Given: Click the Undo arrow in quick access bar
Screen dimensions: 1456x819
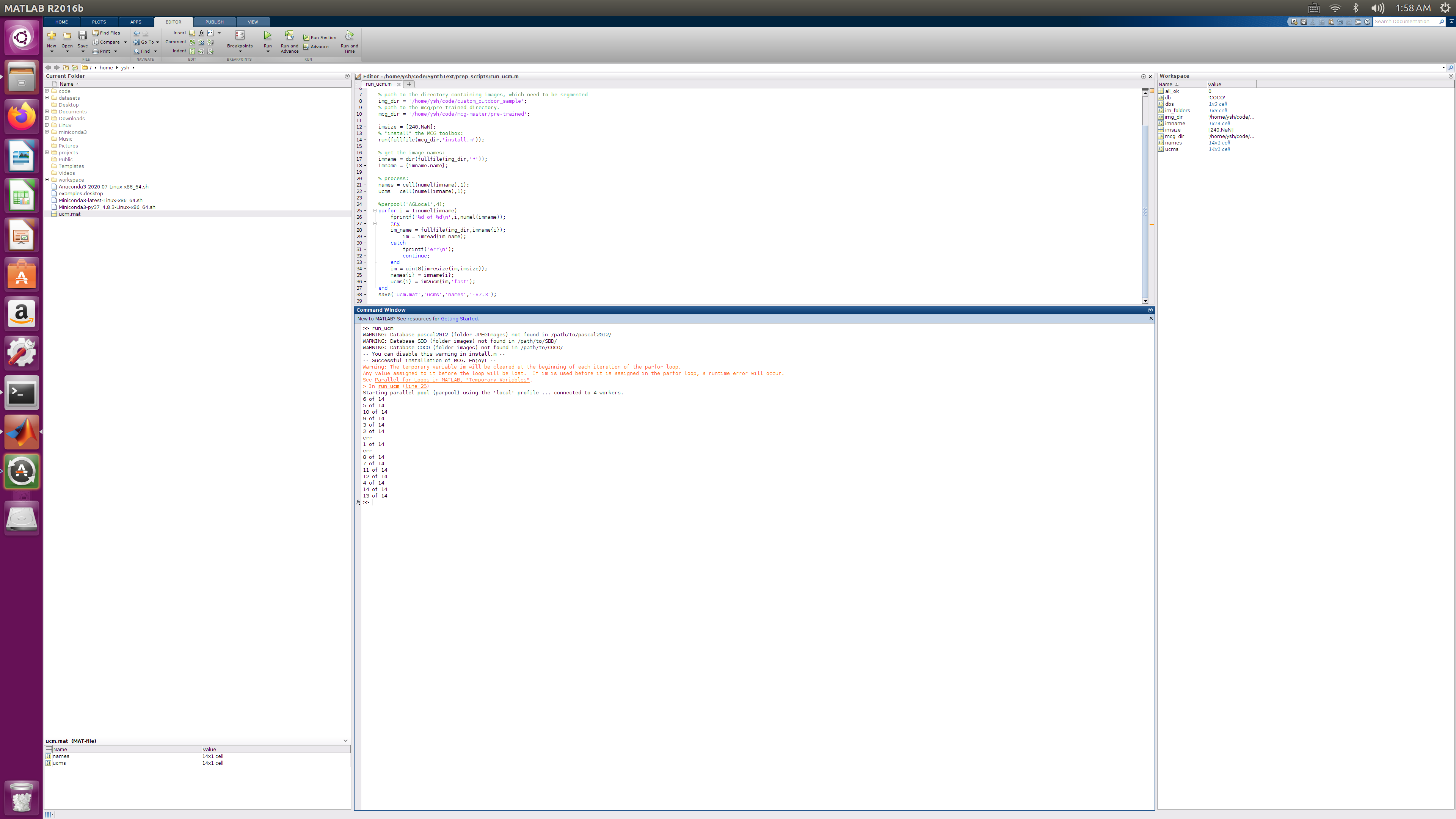Looking at the screenshot, I should (1340, 22).
